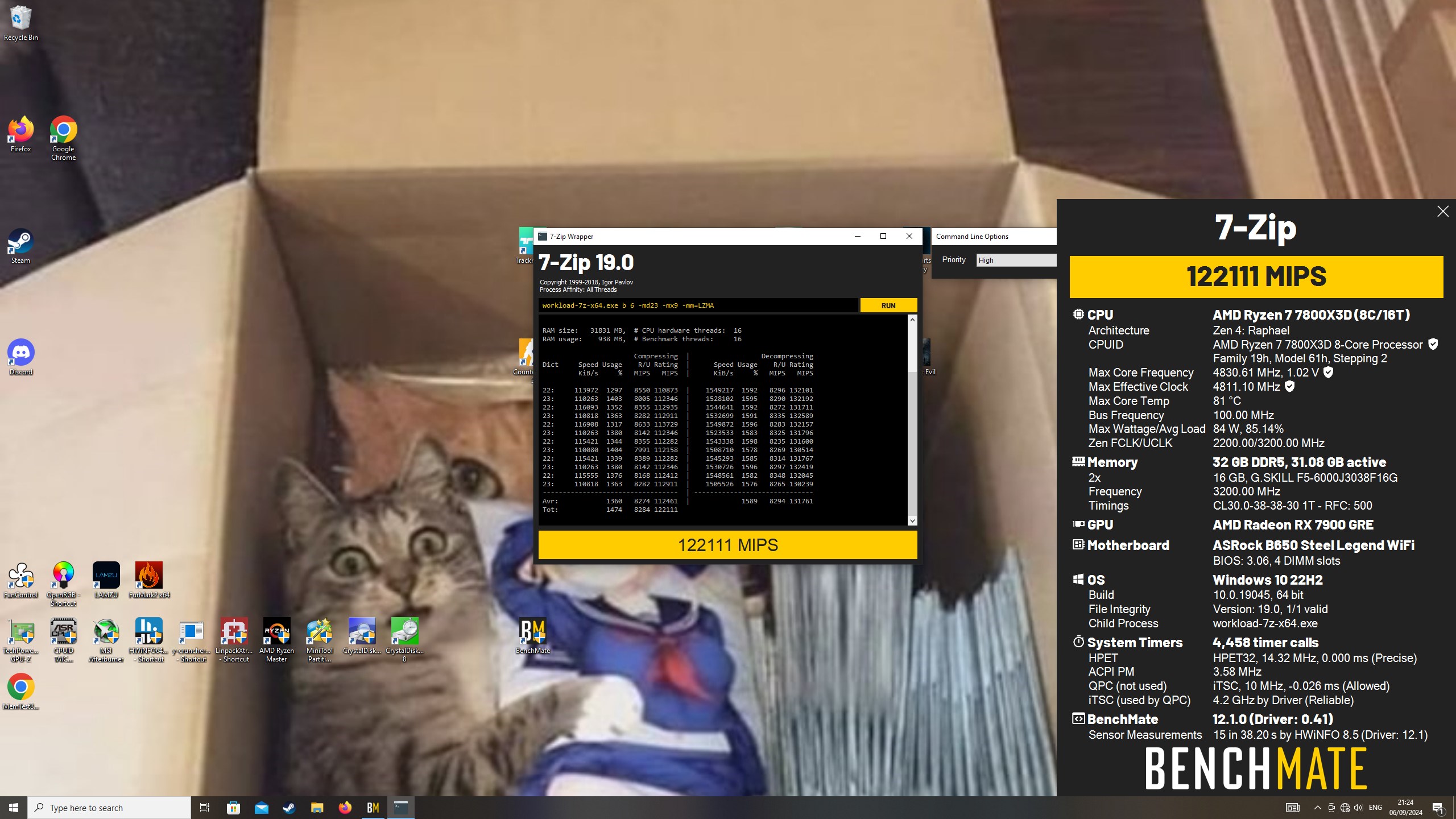This screenshot has width=1456, height=819.
Task: Click the 7-Zip command line input field
Action: click(x=698, y=305)
